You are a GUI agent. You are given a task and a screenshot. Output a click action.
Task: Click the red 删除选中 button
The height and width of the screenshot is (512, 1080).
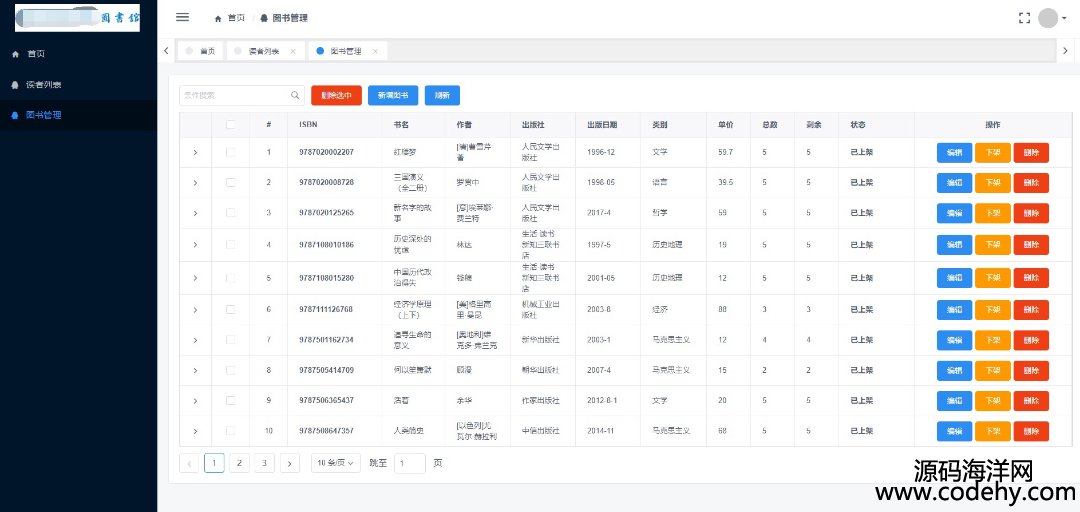click(x=336, y=95)
